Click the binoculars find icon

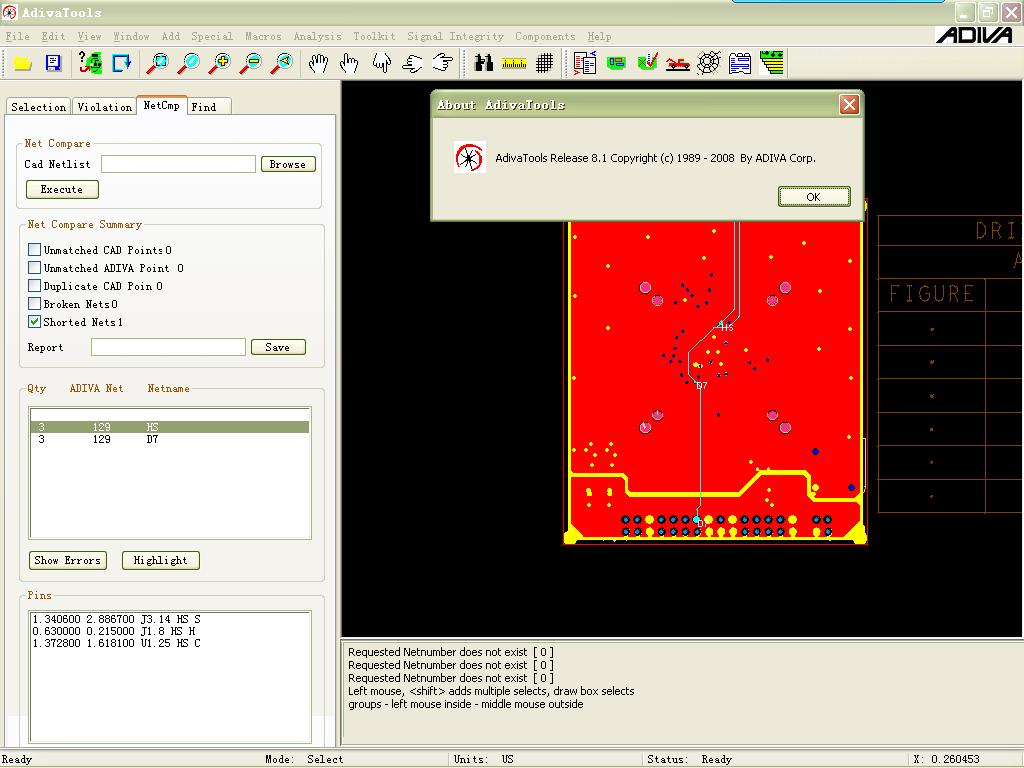click(x=484, y=63)
